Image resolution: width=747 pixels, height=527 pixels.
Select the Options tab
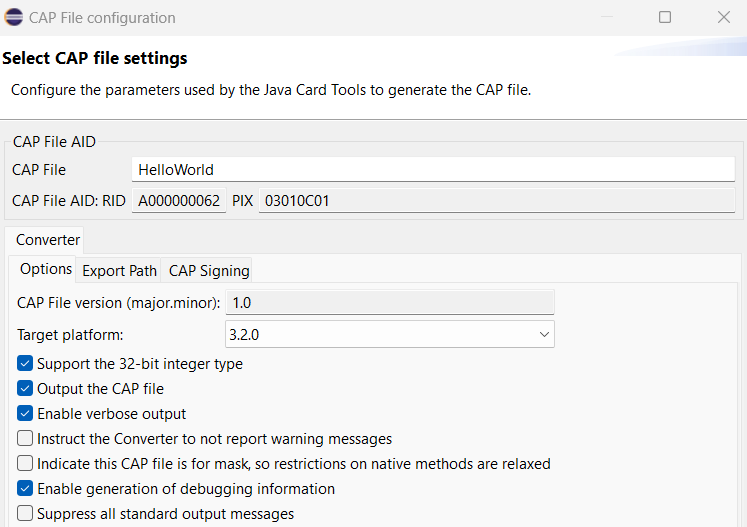point(46,269)
